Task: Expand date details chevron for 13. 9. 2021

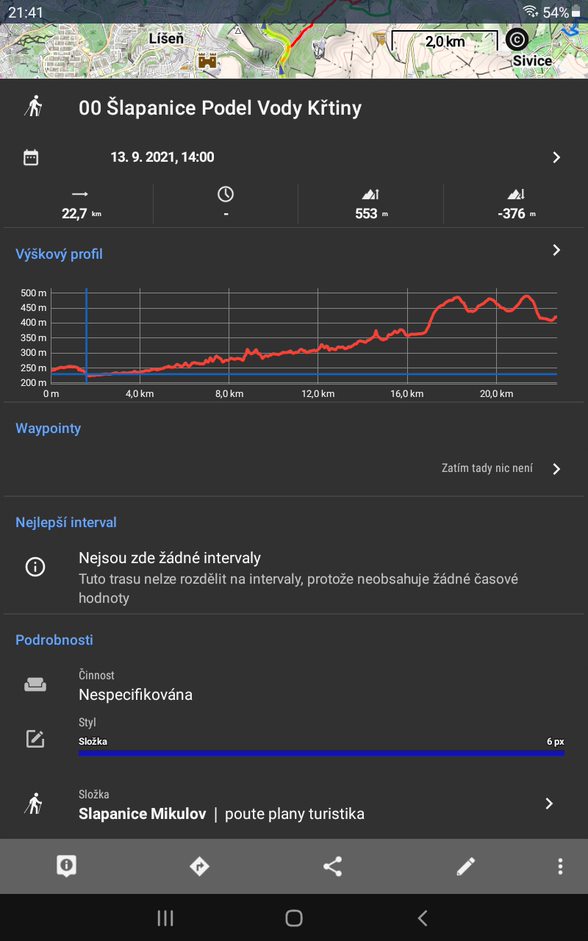Action: tap(556, 157)
